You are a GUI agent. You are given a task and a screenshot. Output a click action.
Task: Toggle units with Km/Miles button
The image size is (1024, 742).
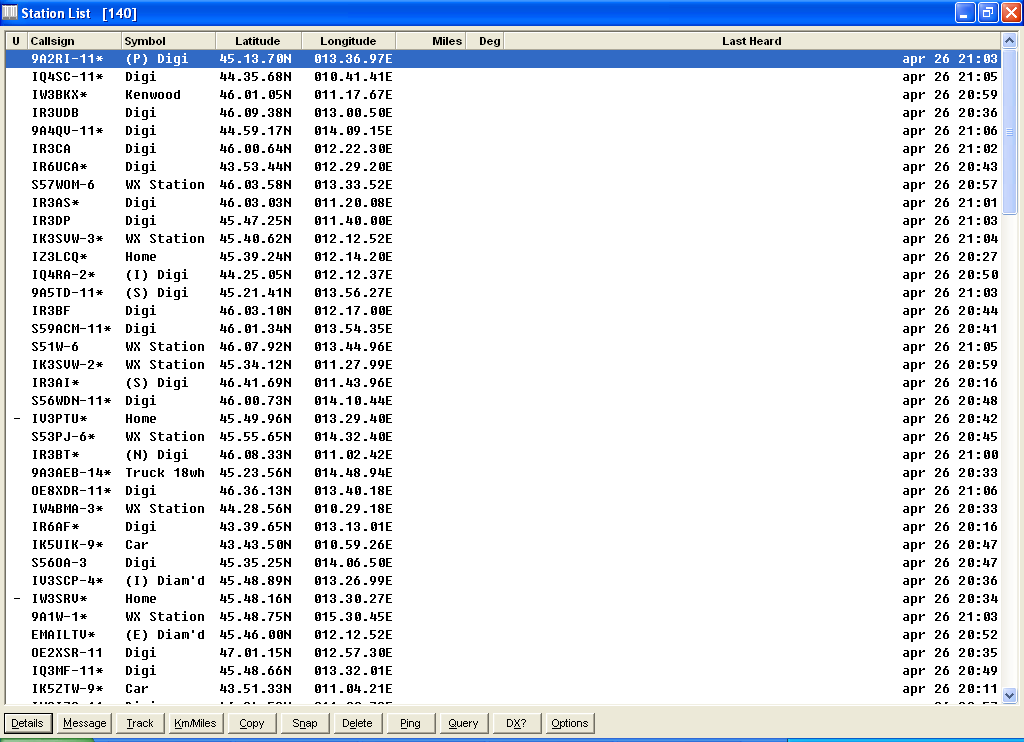195,723
